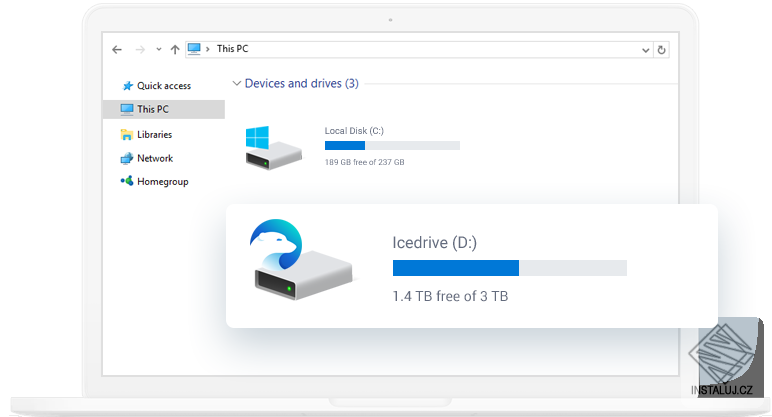772x417 pixels.
Task: Click the Libraries folder icon
Action: point(127,134)
